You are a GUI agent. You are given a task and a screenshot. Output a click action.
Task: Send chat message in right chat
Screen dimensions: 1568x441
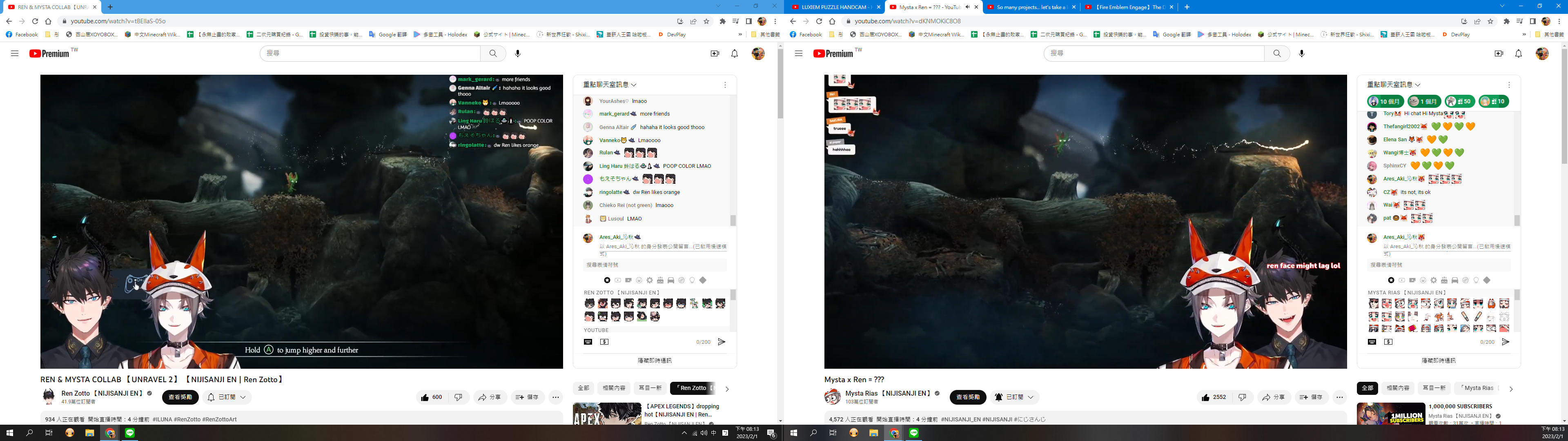1505,342
